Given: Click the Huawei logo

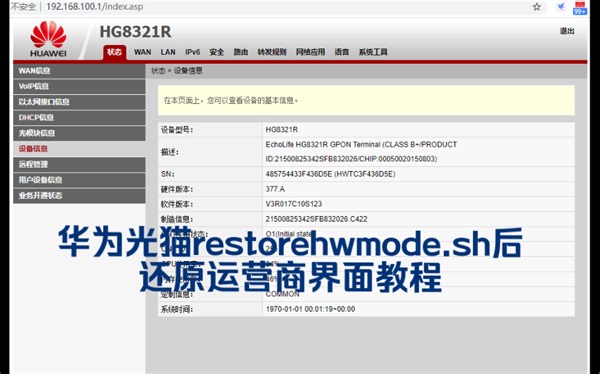Looking at the screenshot, I should [48, 39].
